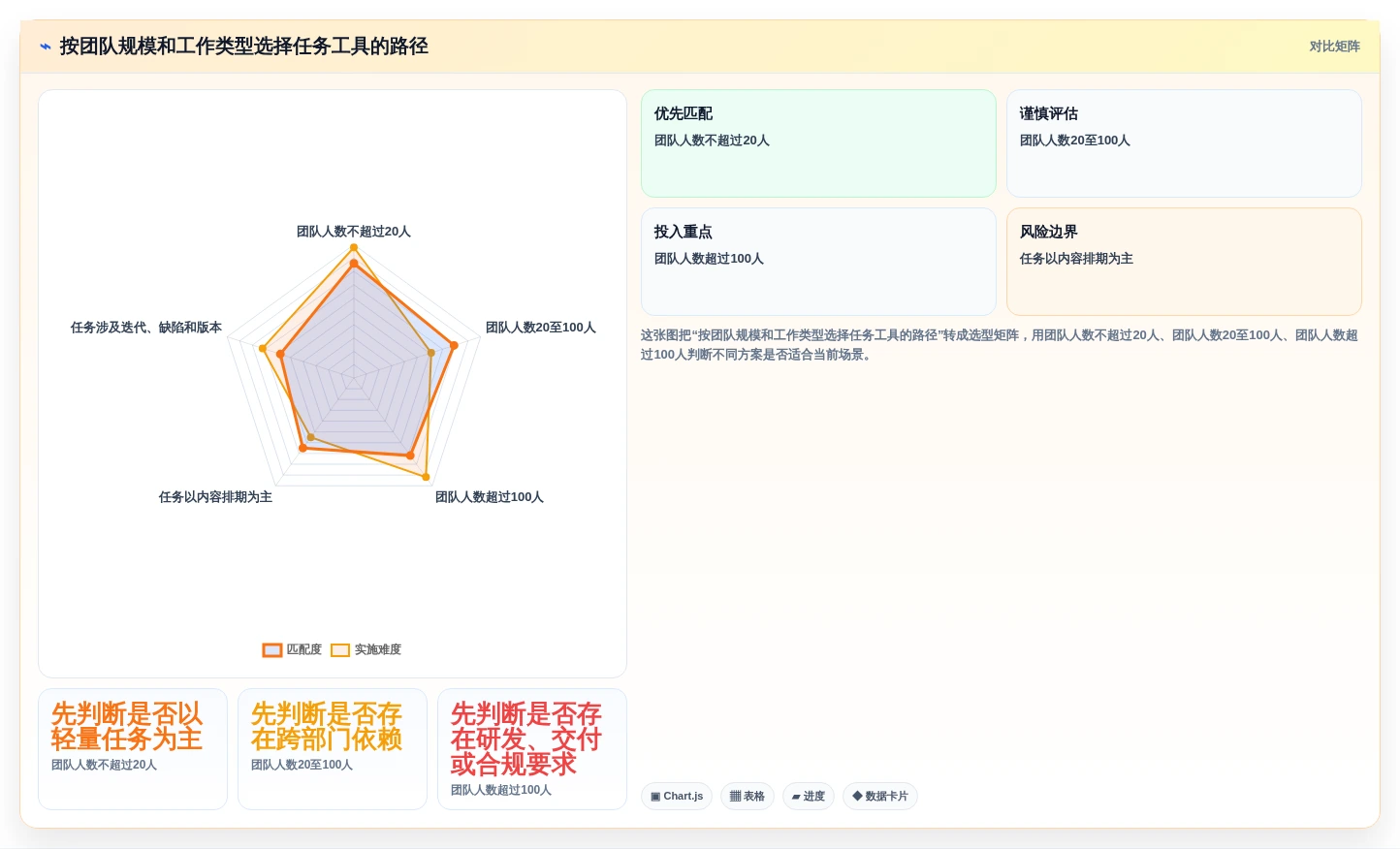
Task: Click the yellow 实施难度 point on the 迭代、缺陷和版本 axis
Action: coord(263,348)
